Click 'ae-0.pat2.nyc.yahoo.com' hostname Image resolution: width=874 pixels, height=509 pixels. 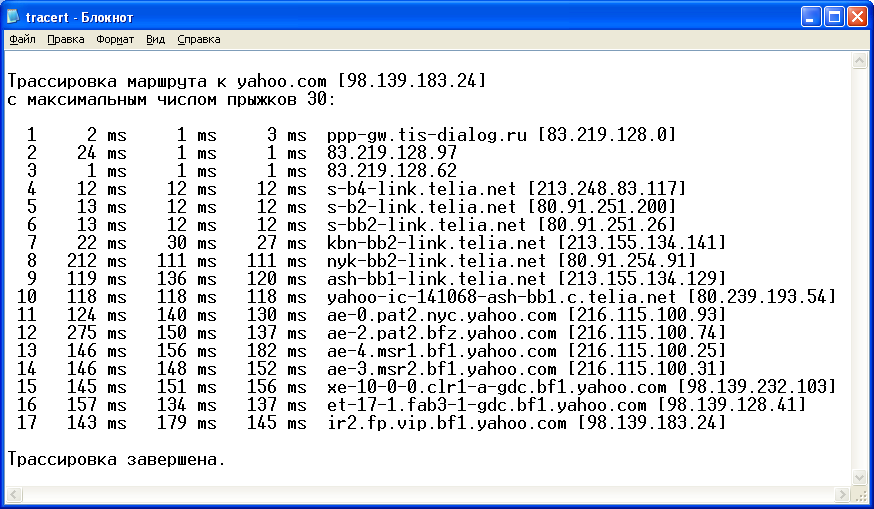coord(441,315)
